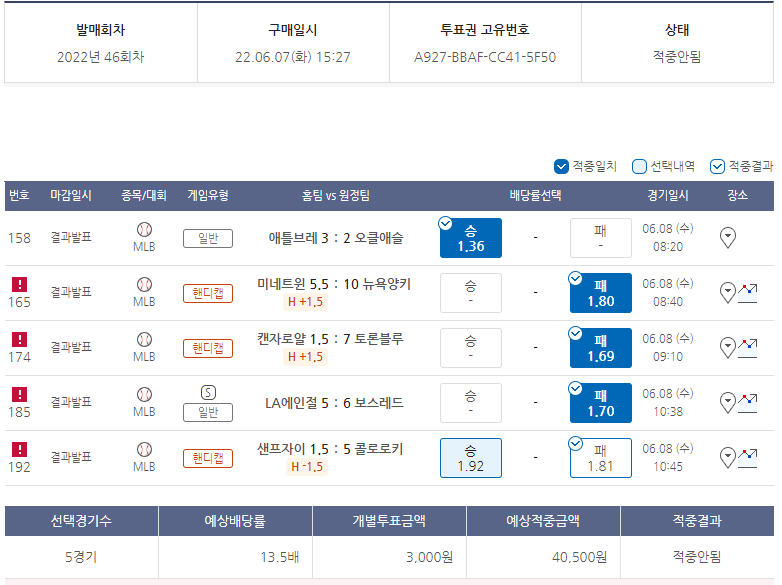Open location pin for game 158
Screen dimensions: 782x585
(x=728, y=238)
